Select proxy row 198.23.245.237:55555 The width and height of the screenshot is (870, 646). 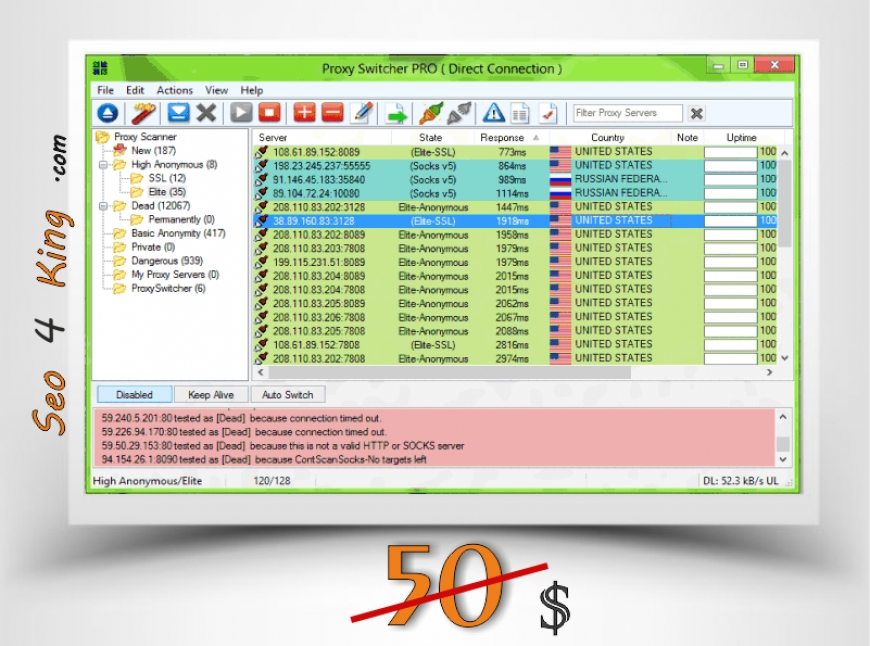[515, 166]
